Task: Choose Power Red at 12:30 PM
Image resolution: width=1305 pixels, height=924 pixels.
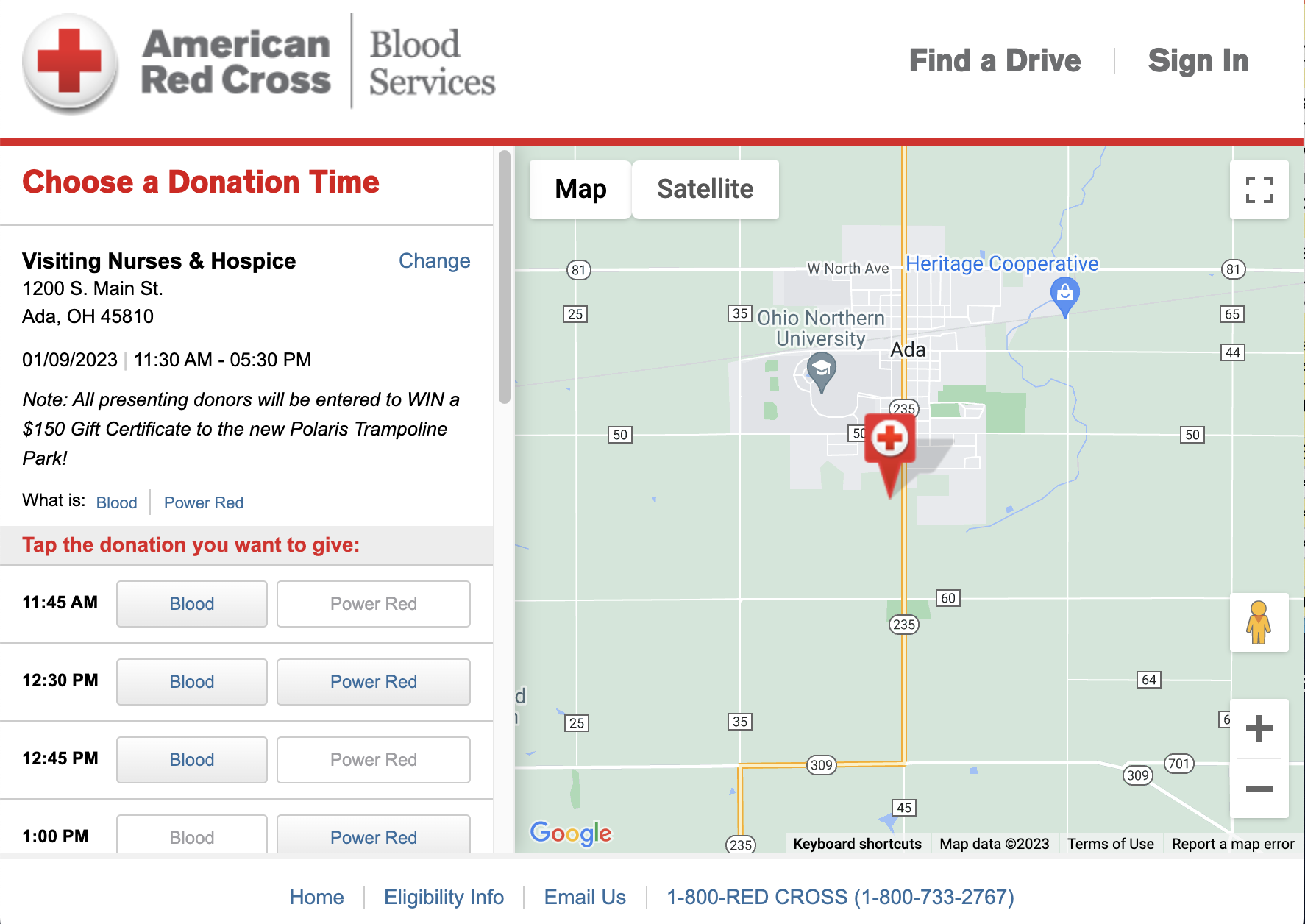Action: pos(374,682)
